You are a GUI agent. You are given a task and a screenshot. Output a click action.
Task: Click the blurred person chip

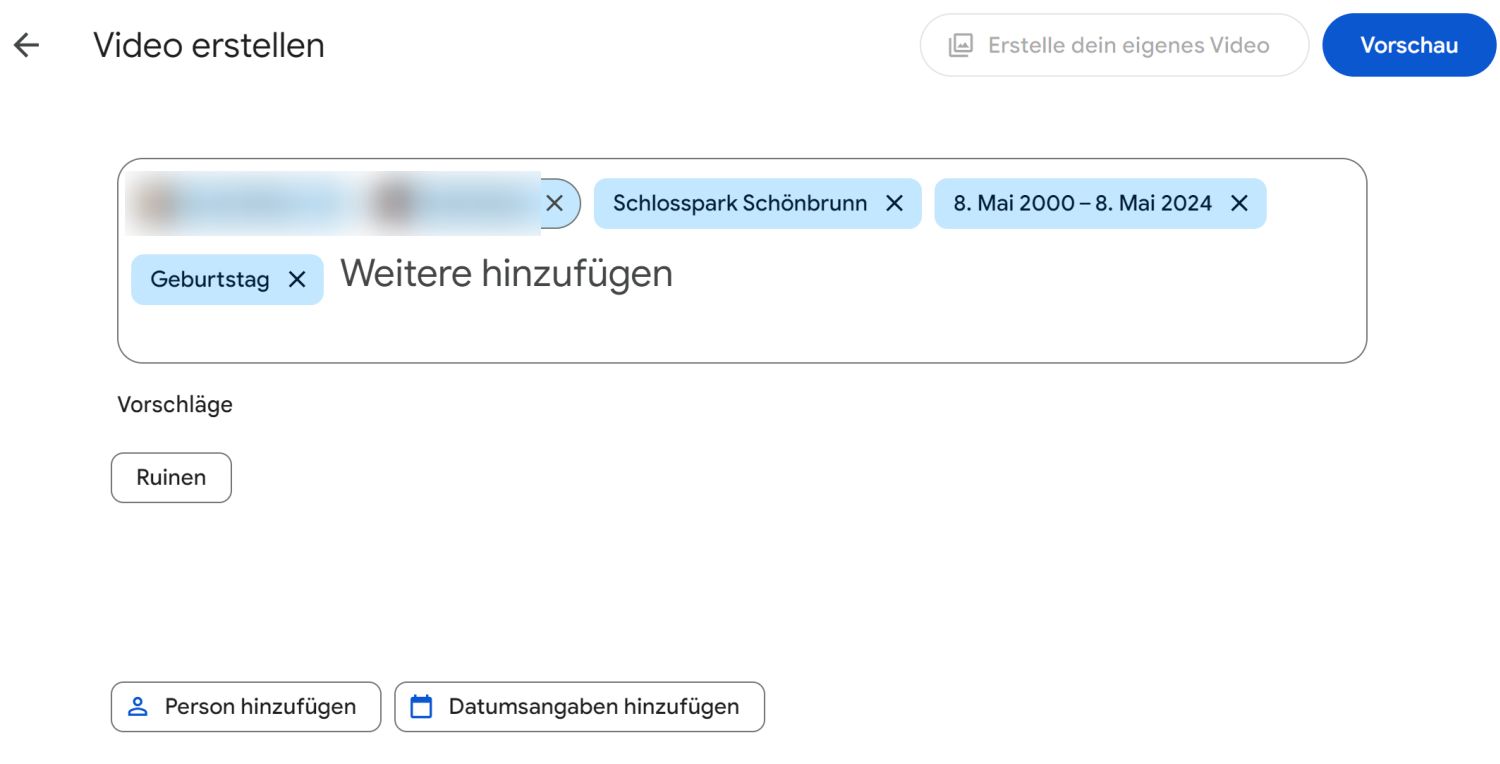tap(330, 203)
